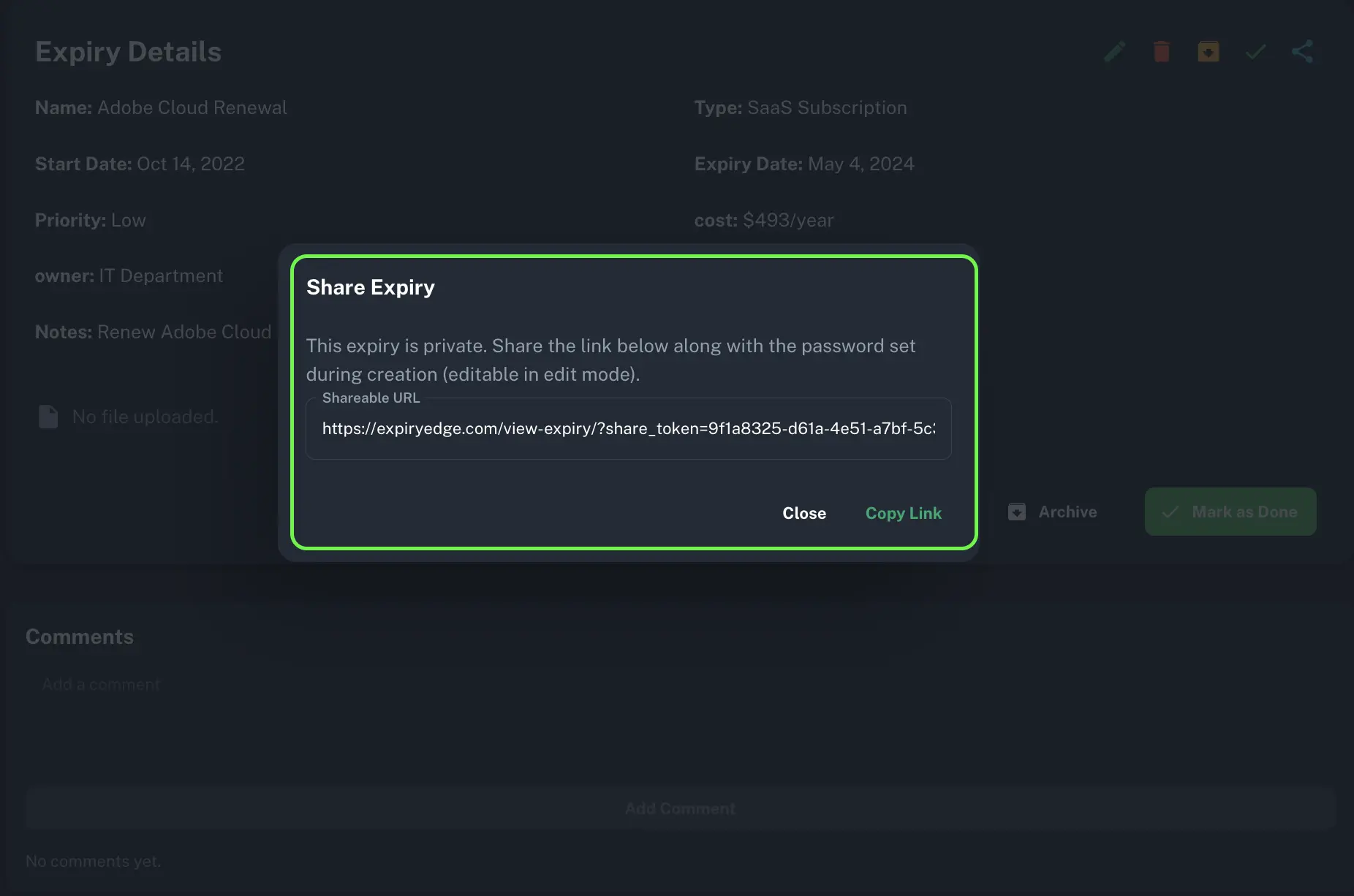The height and width of the screenshot is (896, 1354).
Task: Click the Share Expiry dialog title
Action: 371,287
